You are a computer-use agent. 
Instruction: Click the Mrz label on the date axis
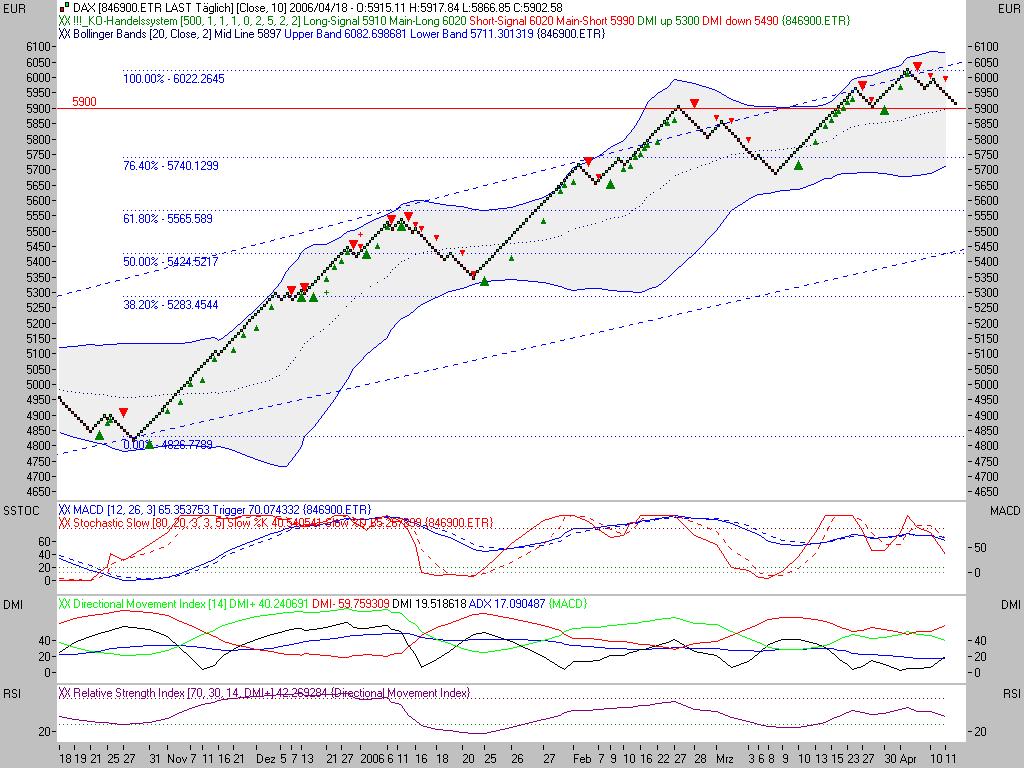(724, 758)
